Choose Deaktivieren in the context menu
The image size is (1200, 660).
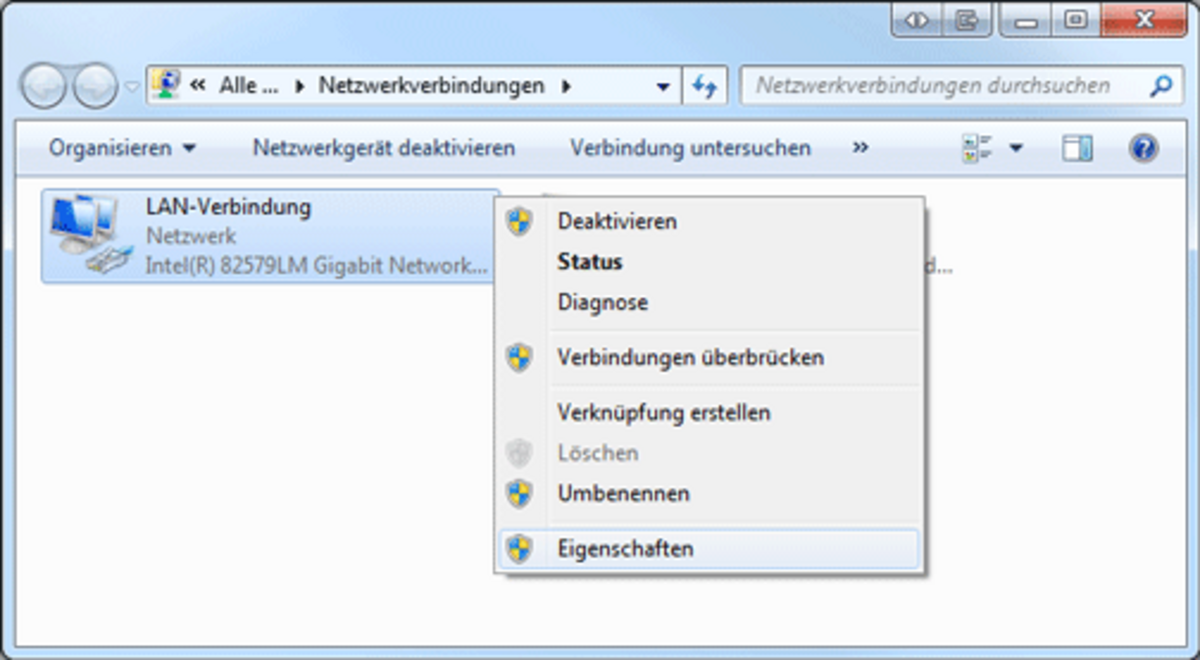(x=617, y=221)
